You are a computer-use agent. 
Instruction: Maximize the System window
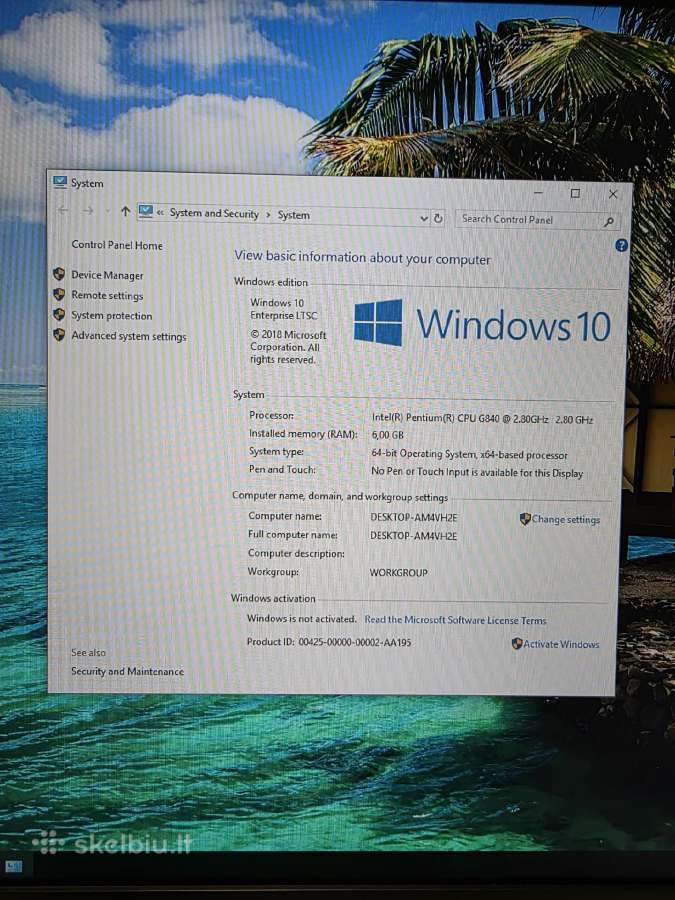click(575, 193)
